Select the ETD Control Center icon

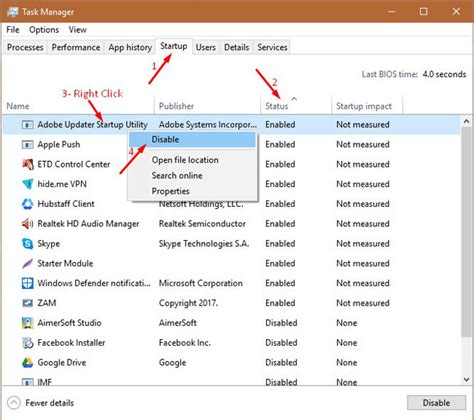[27, 164]
